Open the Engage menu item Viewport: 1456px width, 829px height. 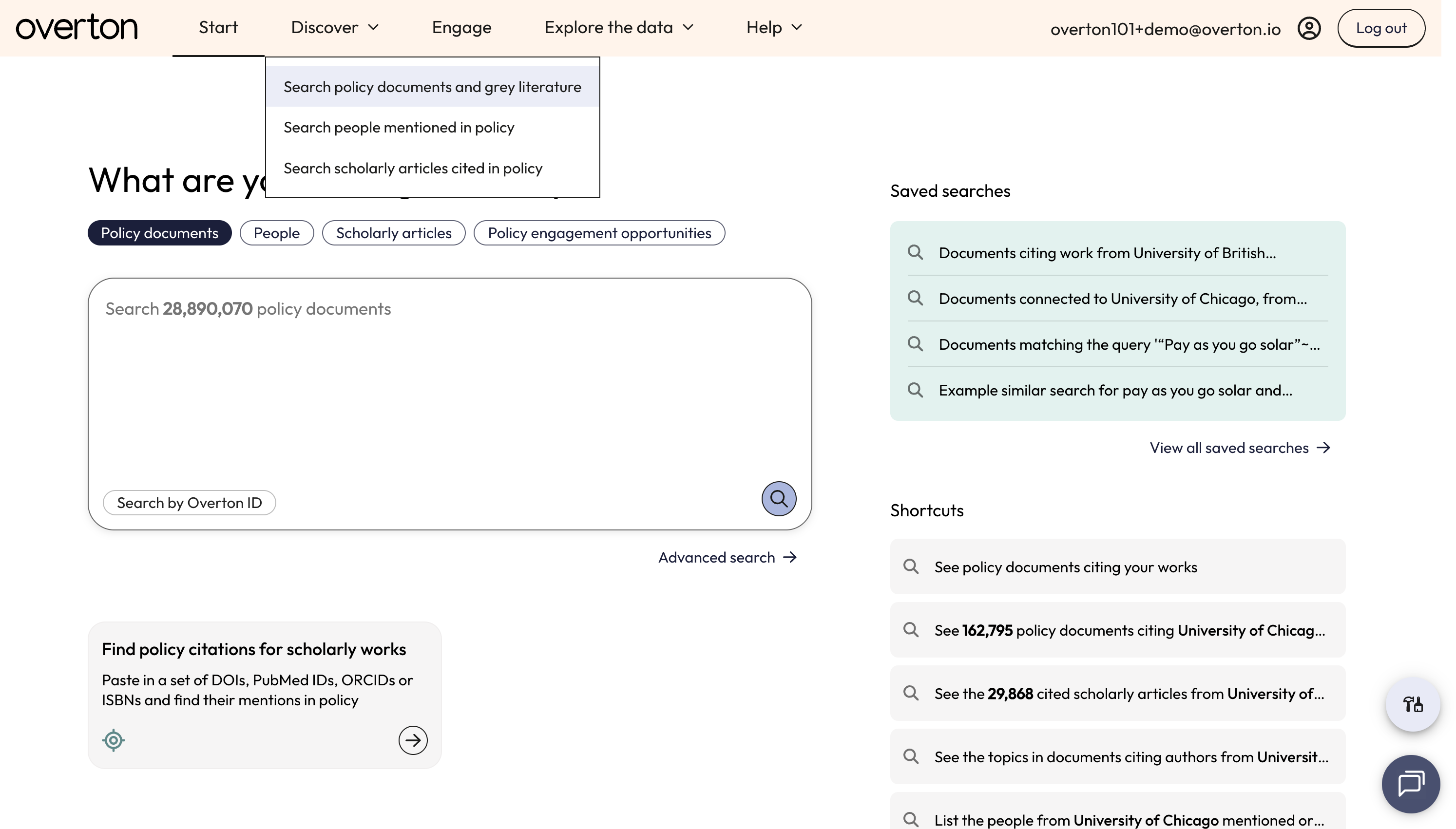point(461,27)
